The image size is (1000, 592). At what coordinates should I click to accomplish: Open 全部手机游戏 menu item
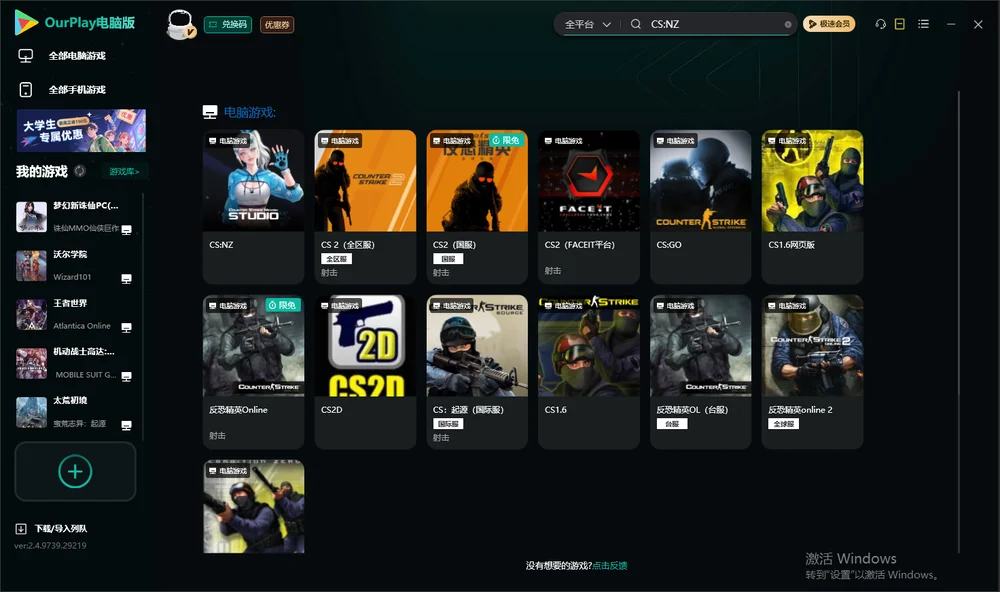(x=78, y=90)
